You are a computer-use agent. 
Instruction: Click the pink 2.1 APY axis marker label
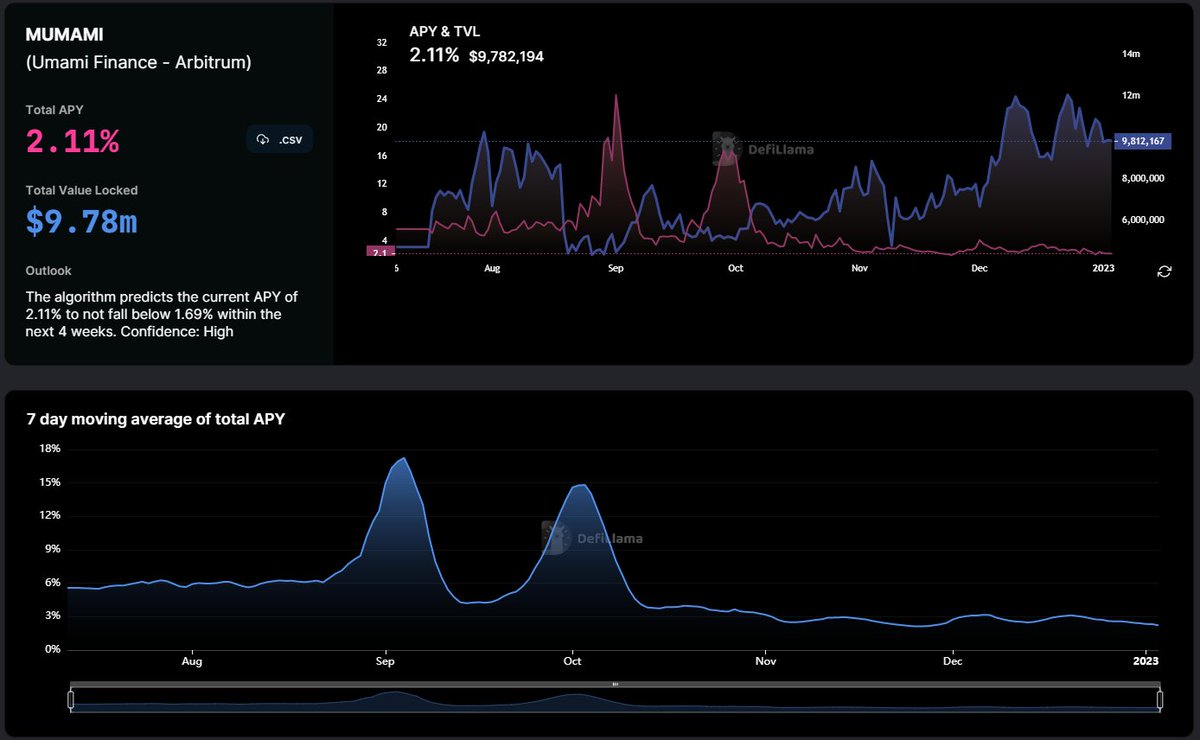click(x=380, y=252)
